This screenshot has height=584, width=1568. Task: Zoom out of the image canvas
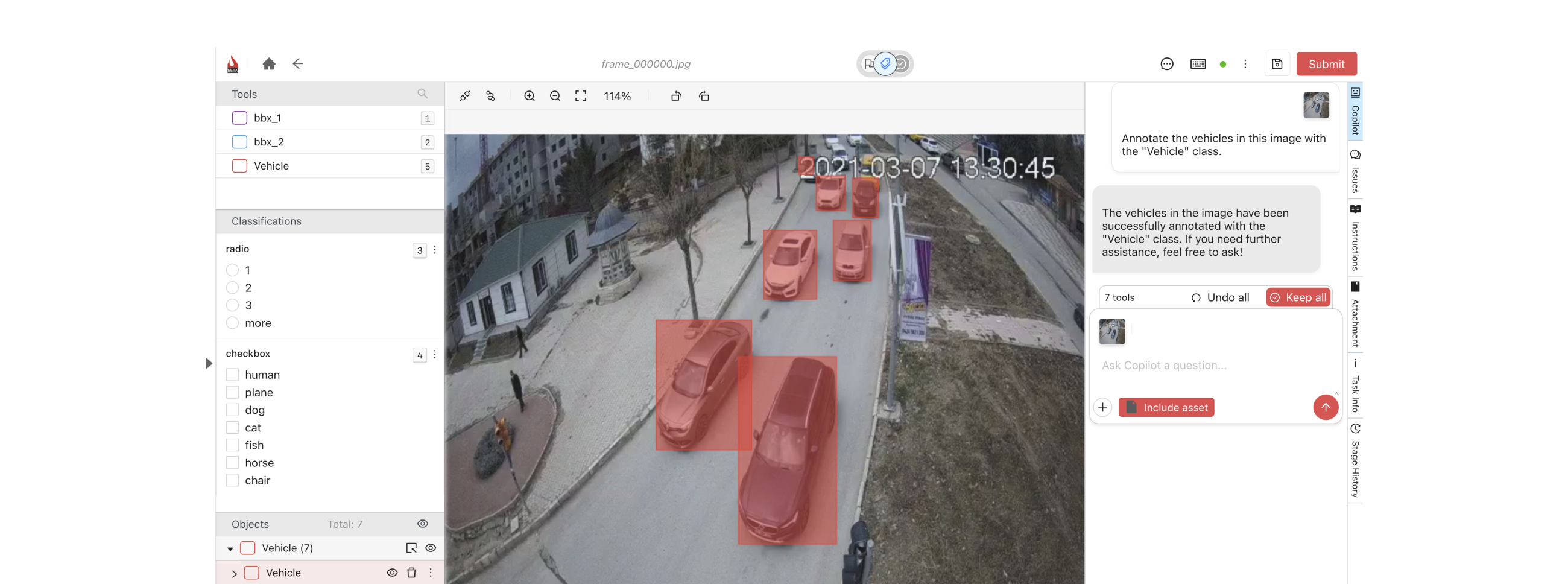[554, 96]
